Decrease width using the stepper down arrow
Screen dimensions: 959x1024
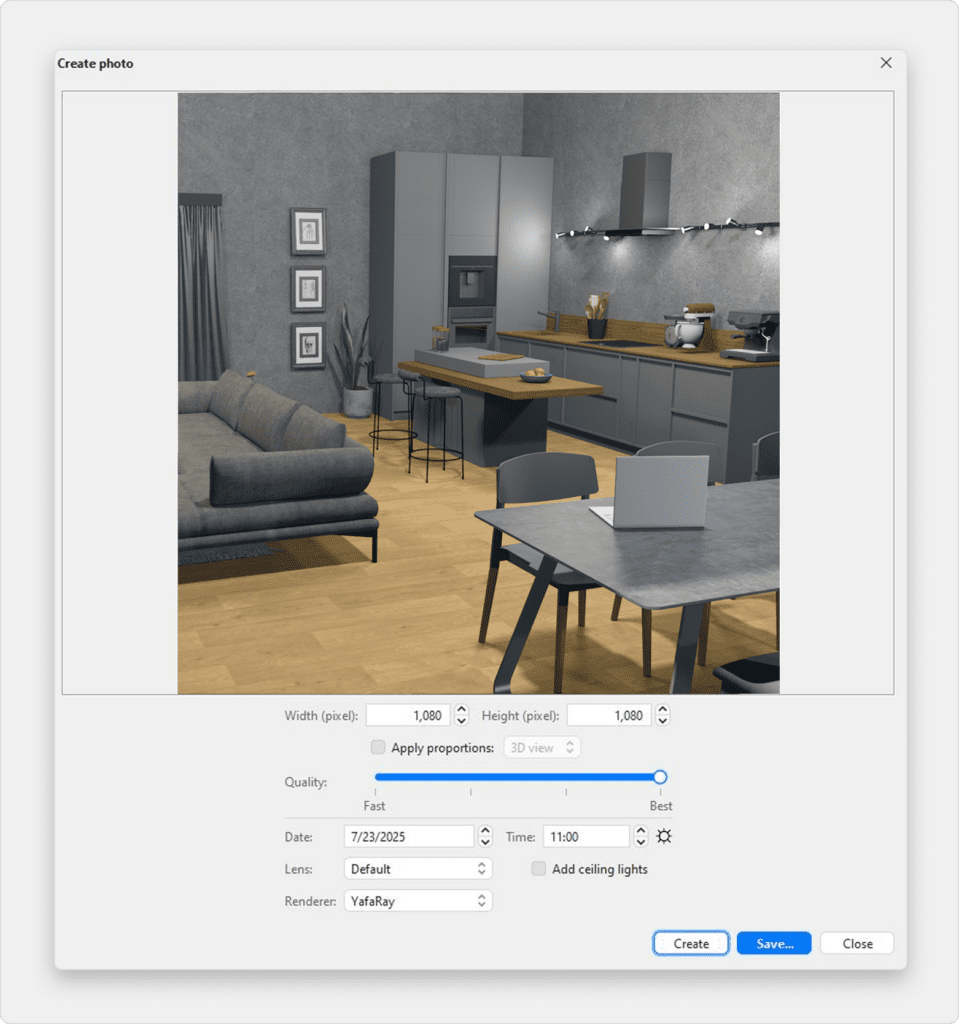tap(461, 721)
